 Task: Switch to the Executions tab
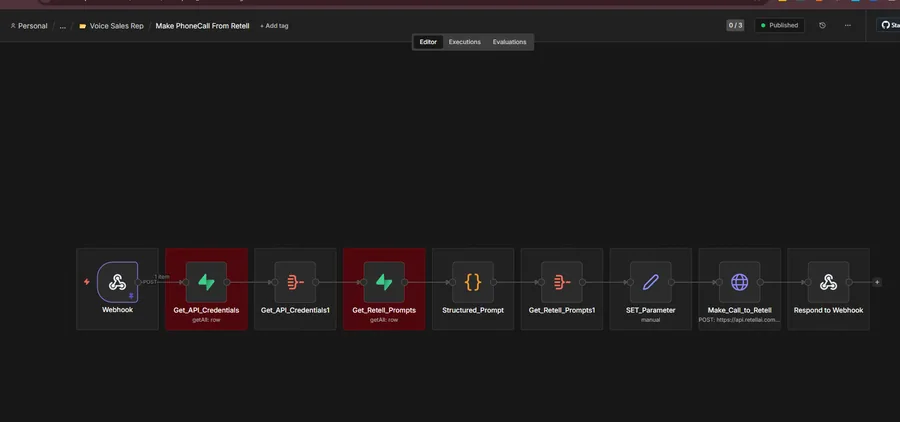click(464, 42)
